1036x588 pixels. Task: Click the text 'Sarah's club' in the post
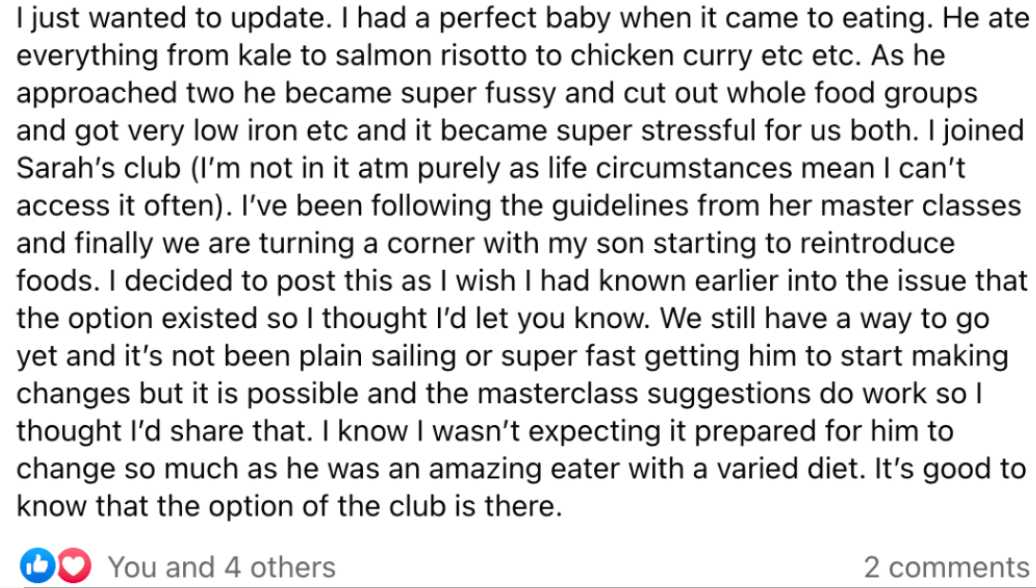click(x=98, y=168)
